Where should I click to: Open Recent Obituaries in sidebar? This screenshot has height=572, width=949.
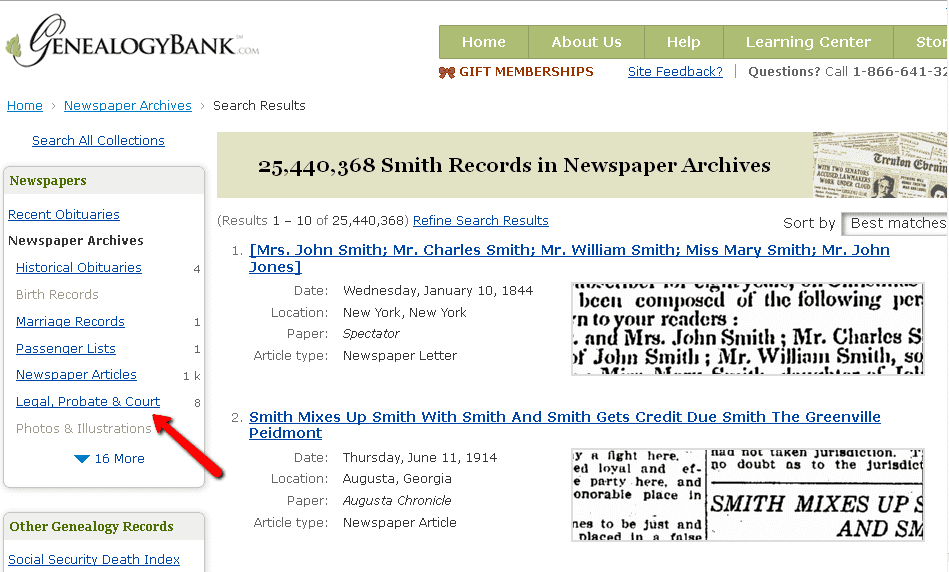click(x=64, y=215)
